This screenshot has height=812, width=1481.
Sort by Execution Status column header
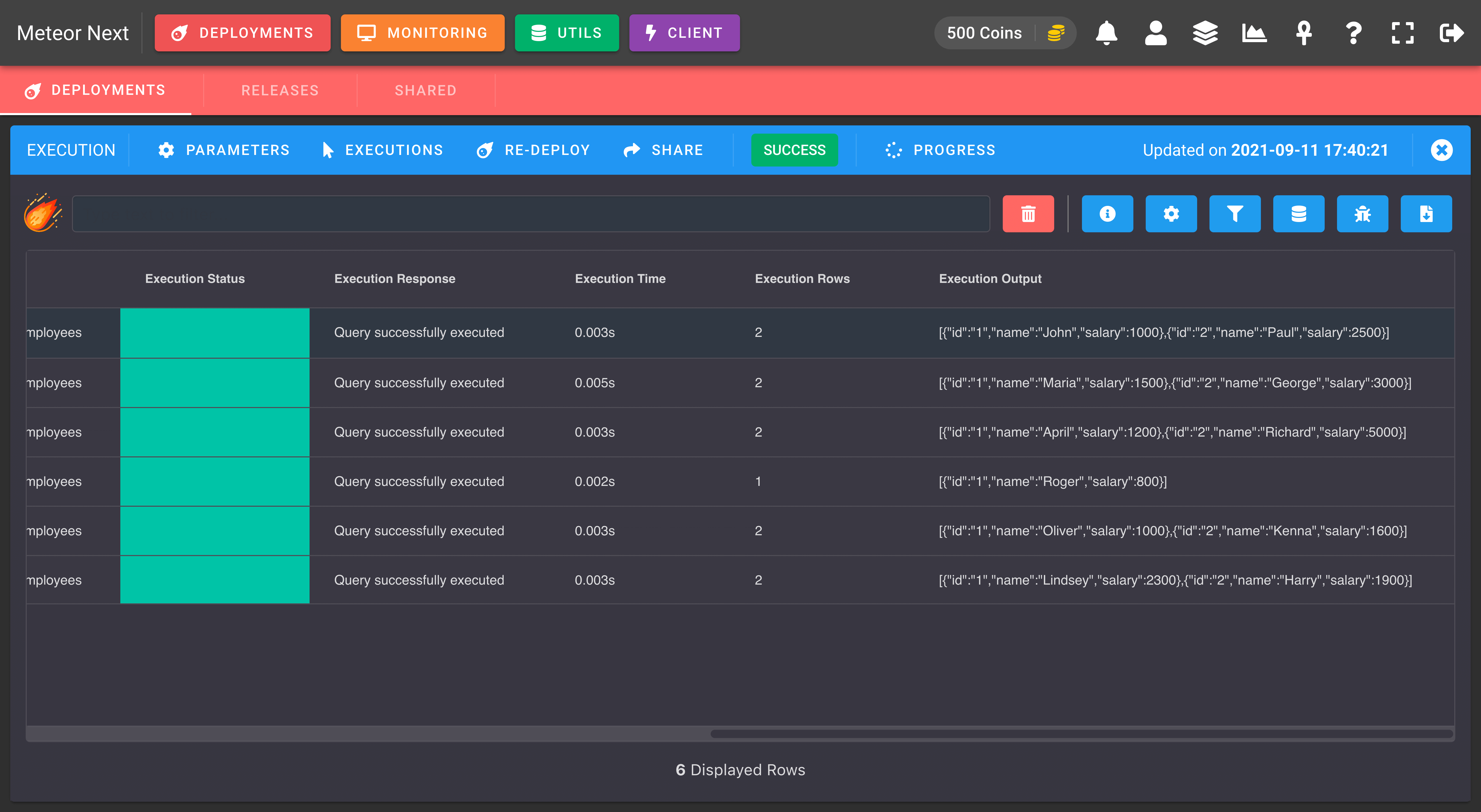click(x=195, y=279)
